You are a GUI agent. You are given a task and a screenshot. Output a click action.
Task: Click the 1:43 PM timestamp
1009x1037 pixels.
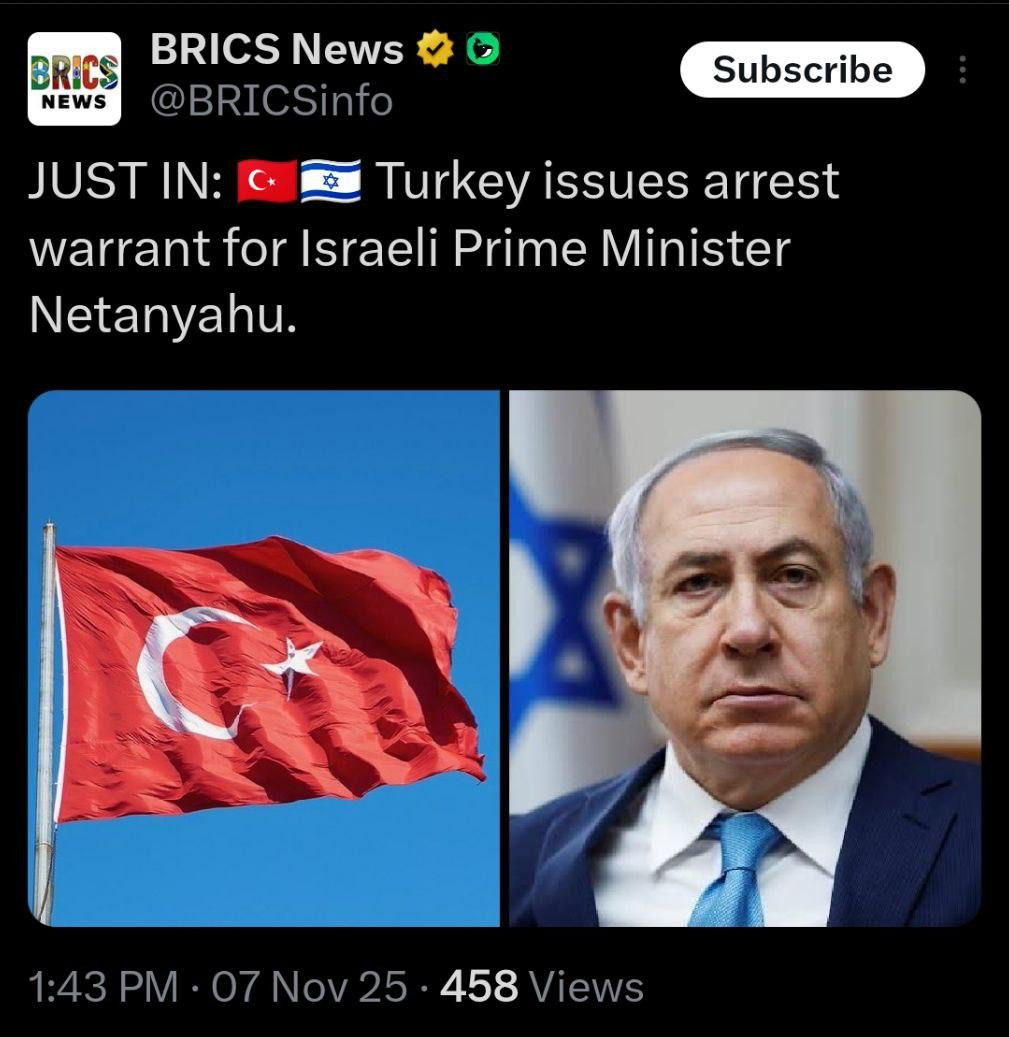[104, 987]
